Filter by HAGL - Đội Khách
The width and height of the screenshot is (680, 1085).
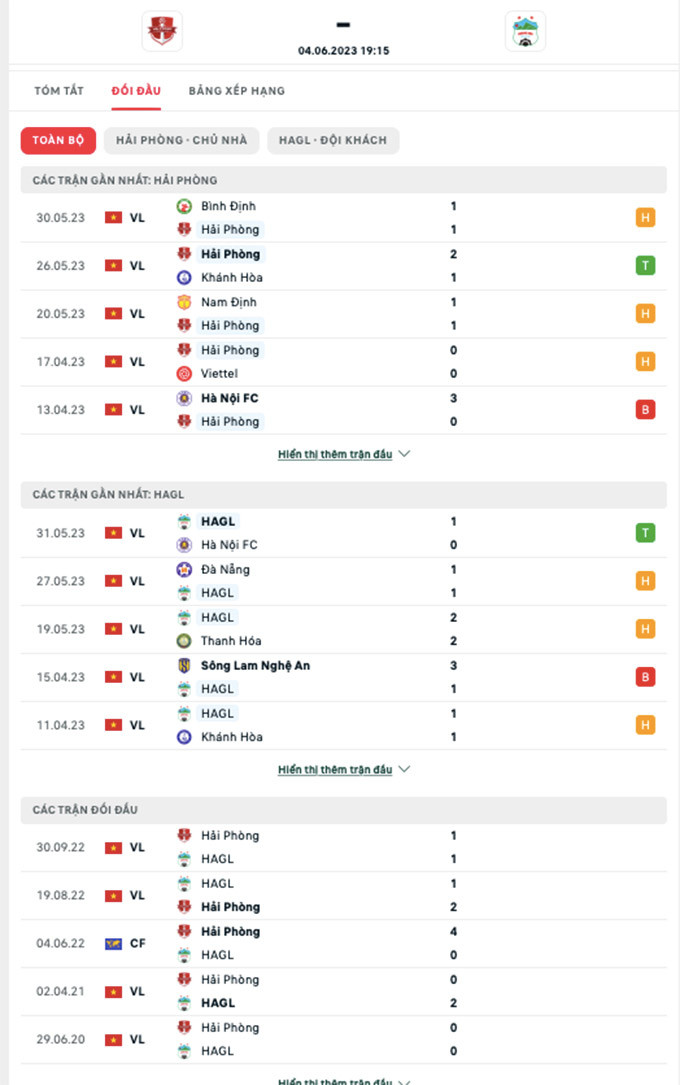[x=333, y=141]
